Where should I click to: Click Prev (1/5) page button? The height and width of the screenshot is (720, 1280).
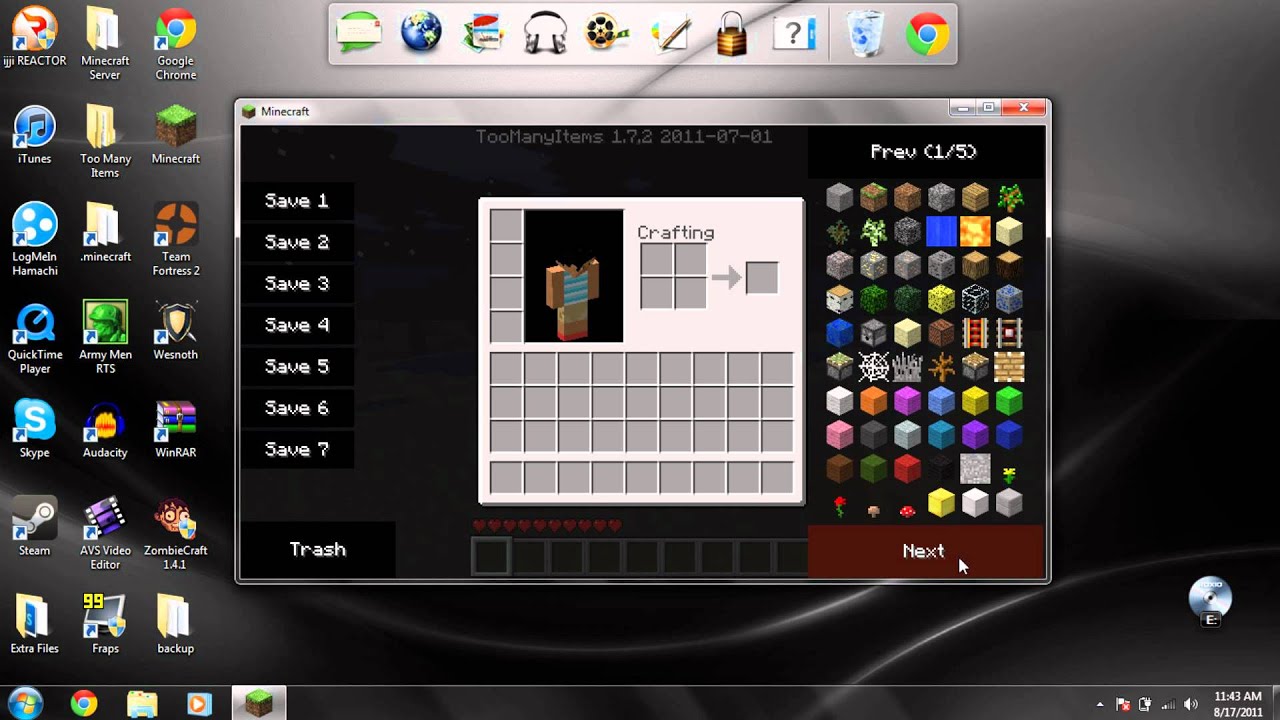click(x=925, y=152)
